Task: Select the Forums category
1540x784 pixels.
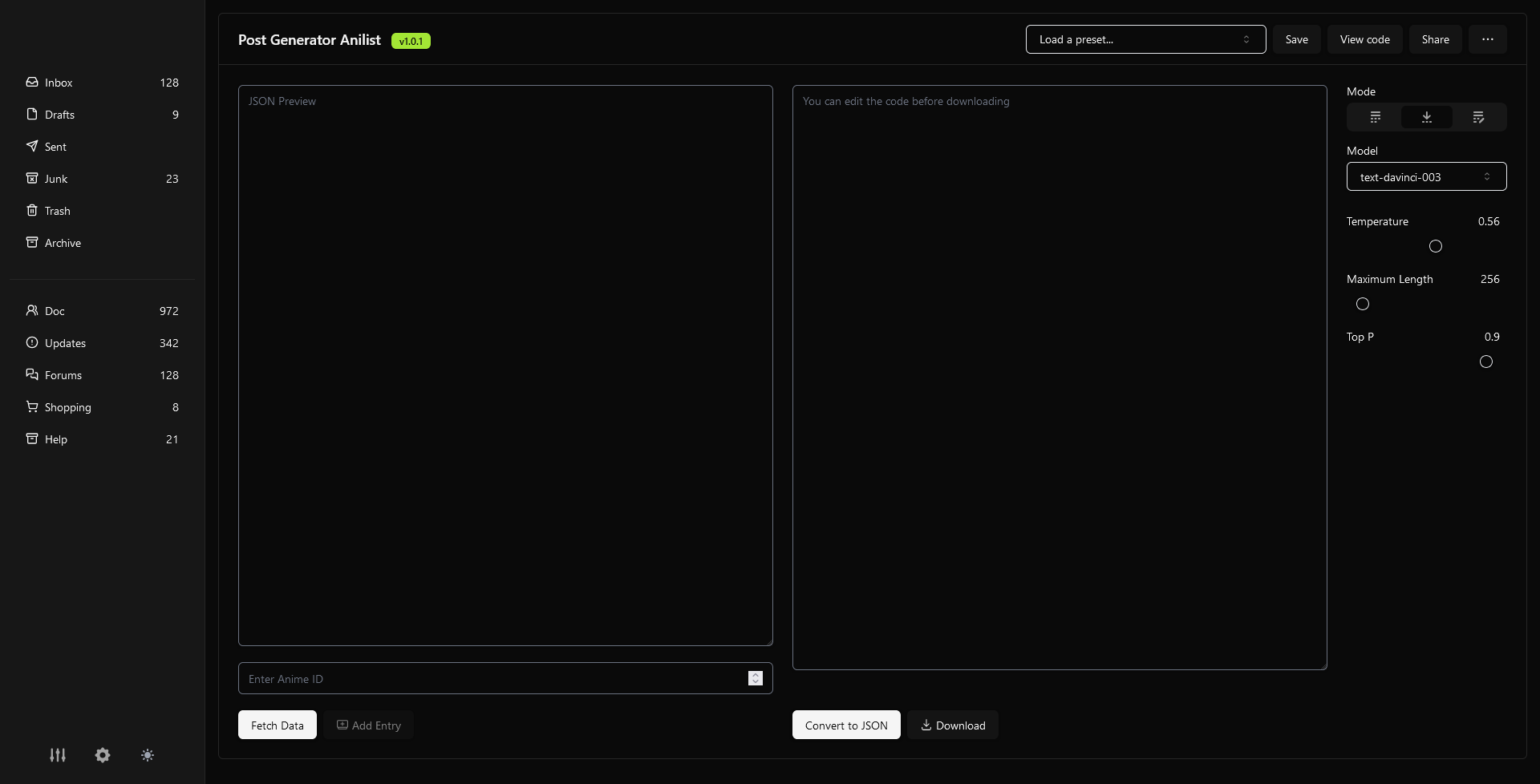Action: tap(103, 375)
